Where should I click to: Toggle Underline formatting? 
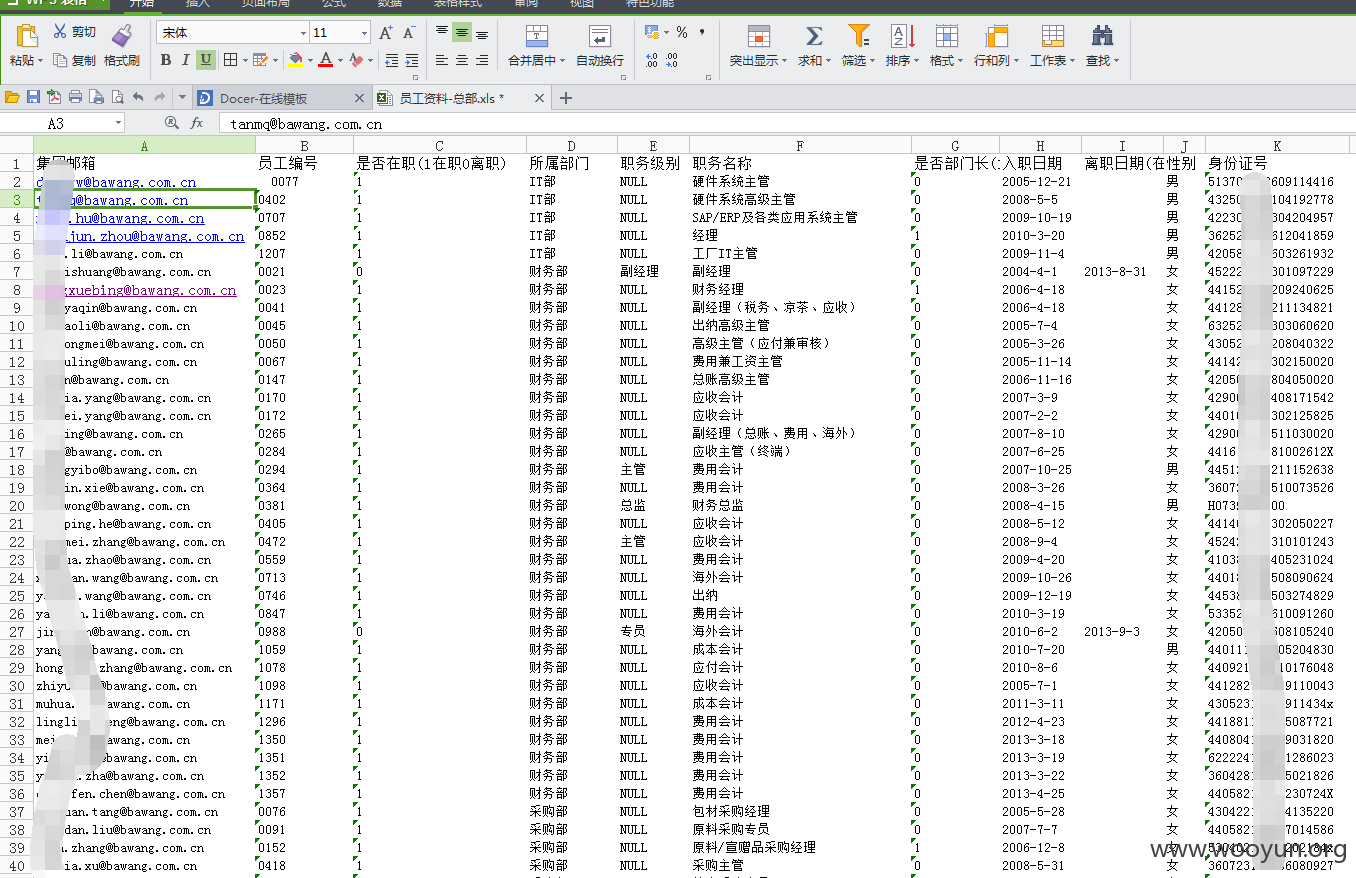pos(206,61)
